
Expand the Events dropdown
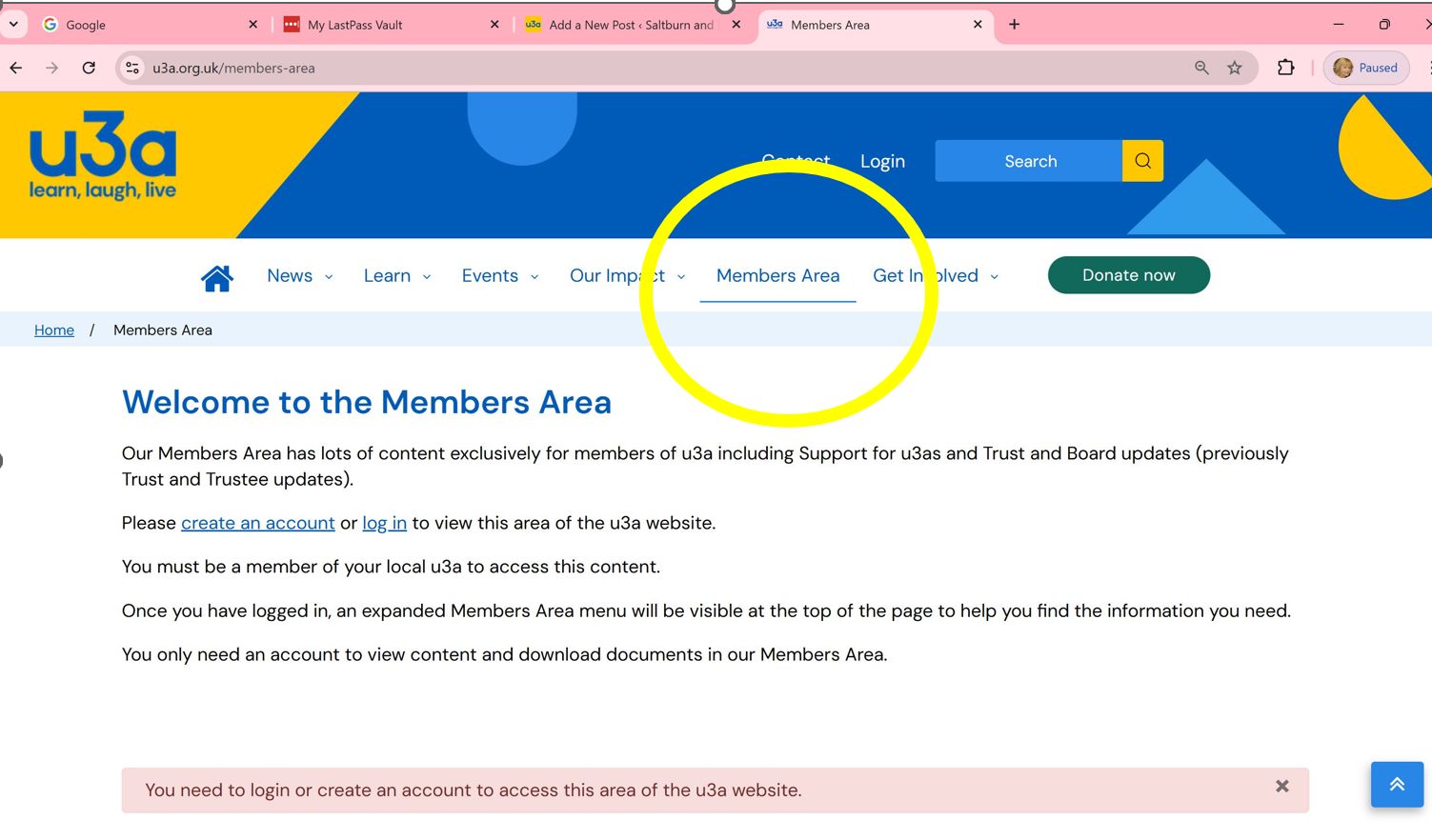498,276
